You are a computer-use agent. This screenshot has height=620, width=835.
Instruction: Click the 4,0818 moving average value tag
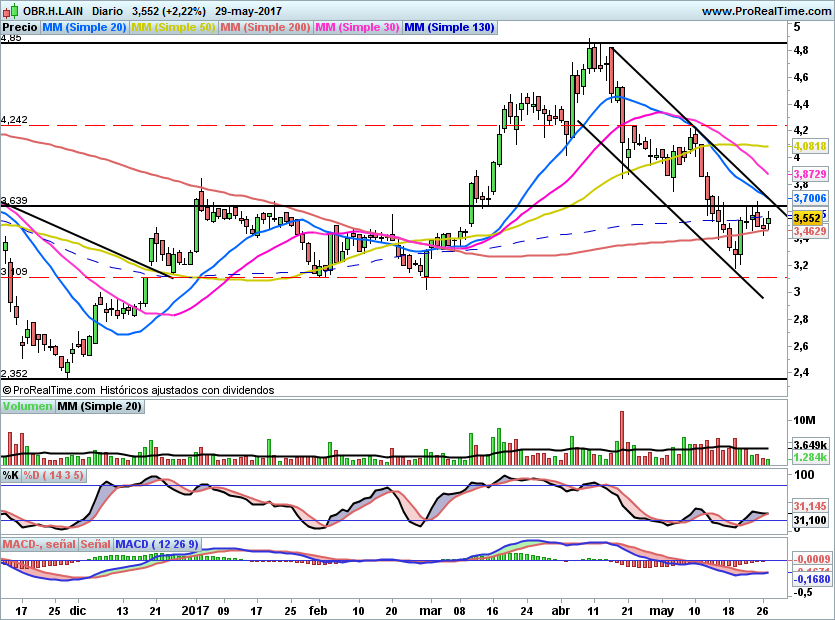tap(810, 145)
